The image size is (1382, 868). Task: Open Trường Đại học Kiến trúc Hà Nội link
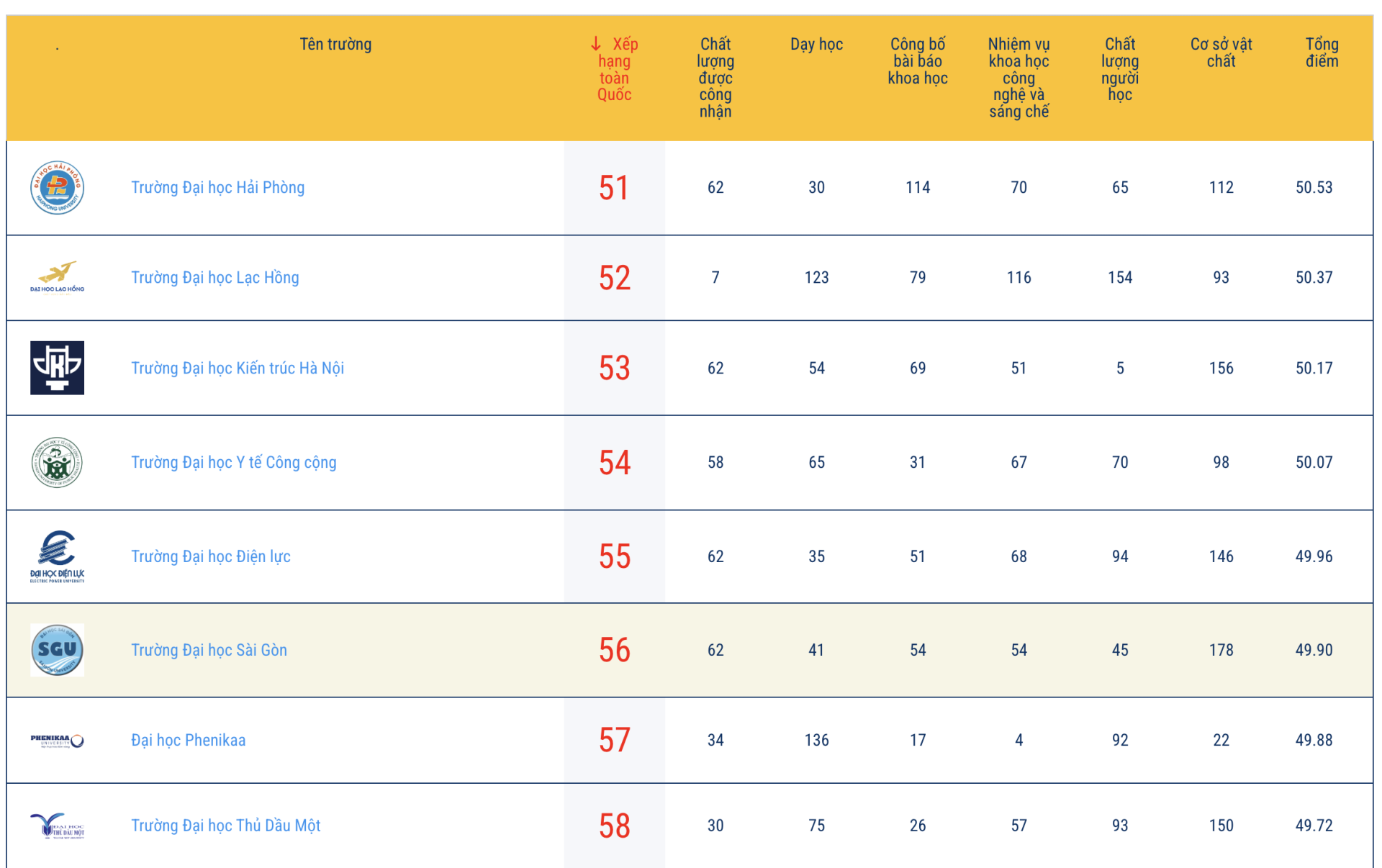[x=237, y=369]
